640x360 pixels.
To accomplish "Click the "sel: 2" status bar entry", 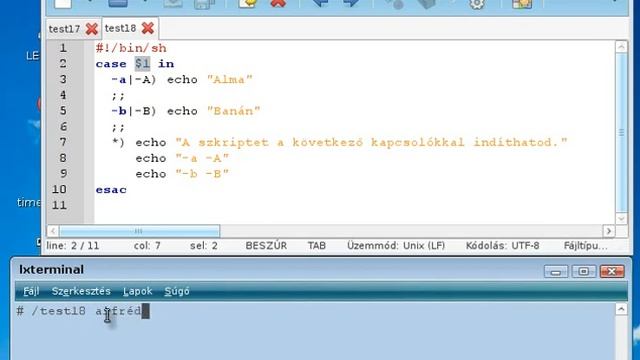I will (204, 246).
